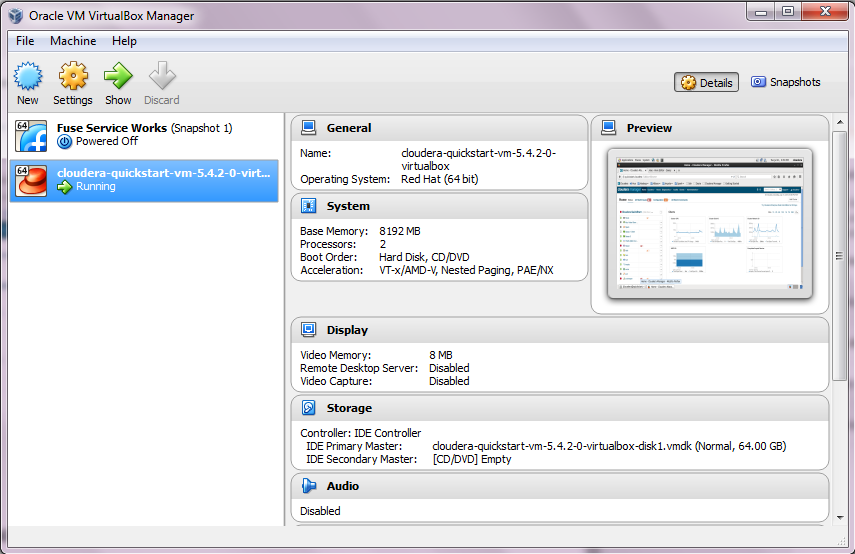Screen dimensions: 855x554
Task: Close the VirtualBox Manager window
Action: pyautogui.click(x=826, y=11)
